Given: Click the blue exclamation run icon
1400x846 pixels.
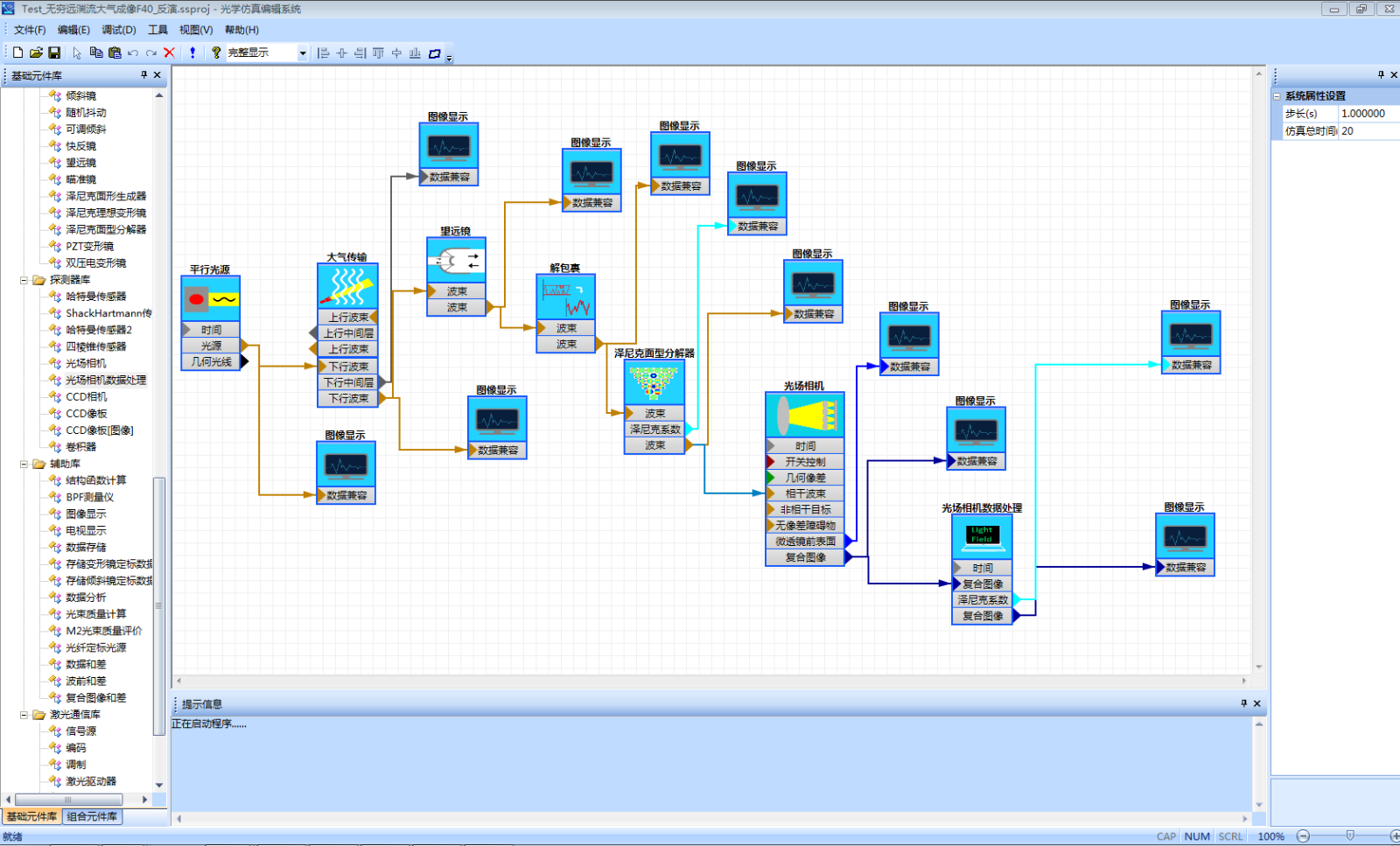Looking at the screenshot, I should (192, 52).
